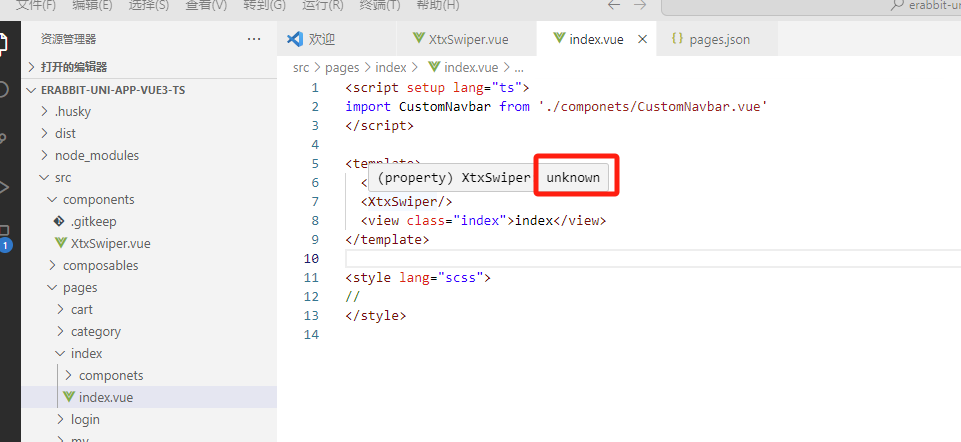Click the src breadcrumb segment
The image size is (961, 442).
pos(301,67)
